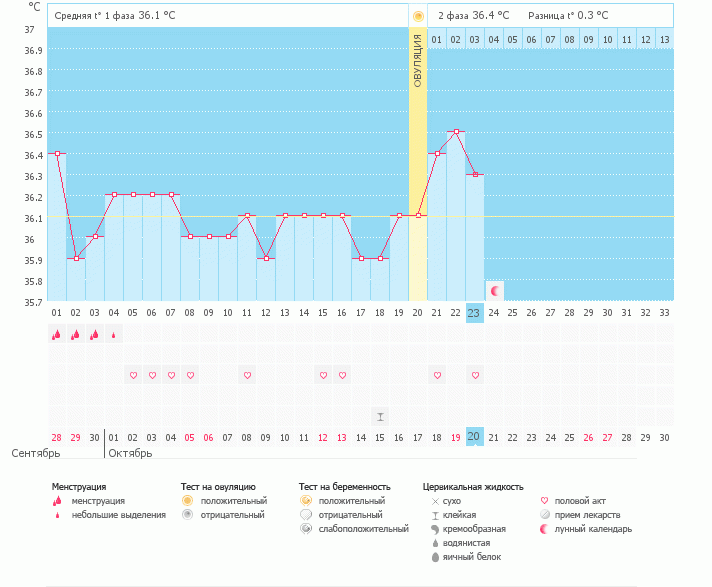The image size is (712, 587).
Task: Click the sticky cervical fluid icon on day 18
Action: [380, 416]
